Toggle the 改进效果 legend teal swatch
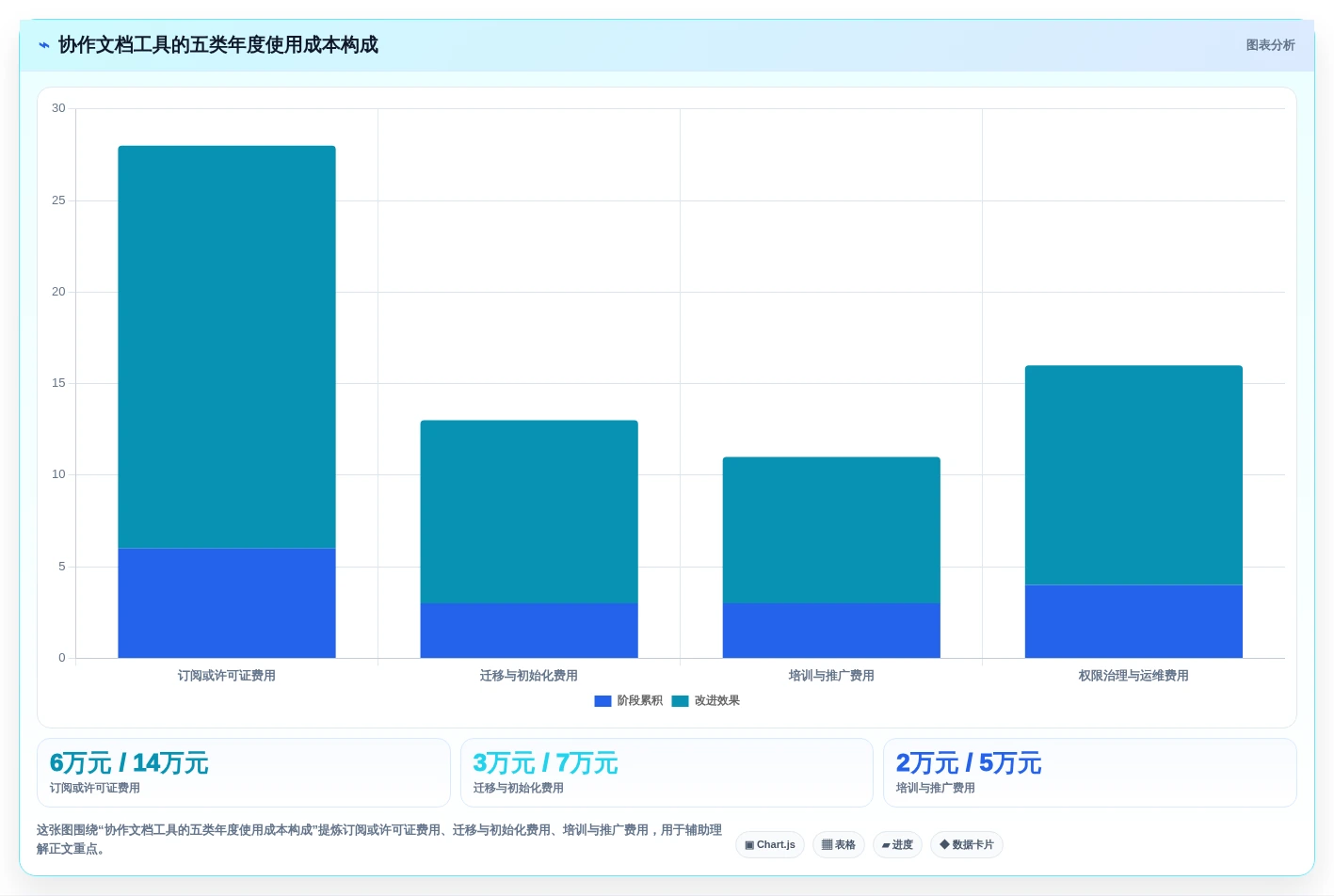Viewport: 1334px width, 896px height. [680, 701]
